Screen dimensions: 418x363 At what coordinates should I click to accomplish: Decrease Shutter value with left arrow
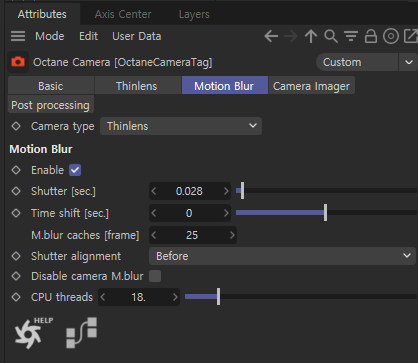pyautogui.click(x=153, y=191)
